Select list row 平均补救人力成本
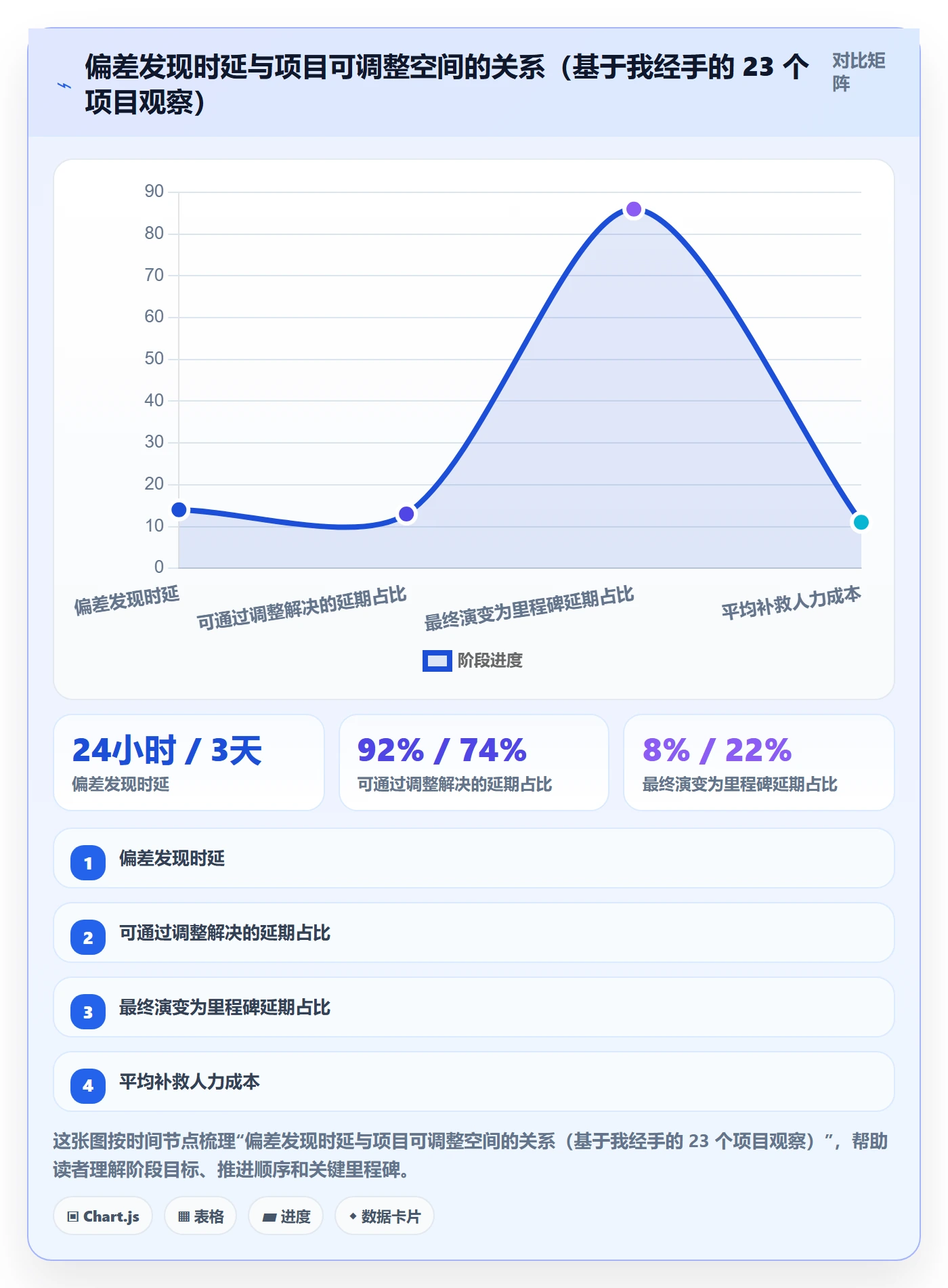 474,1081
